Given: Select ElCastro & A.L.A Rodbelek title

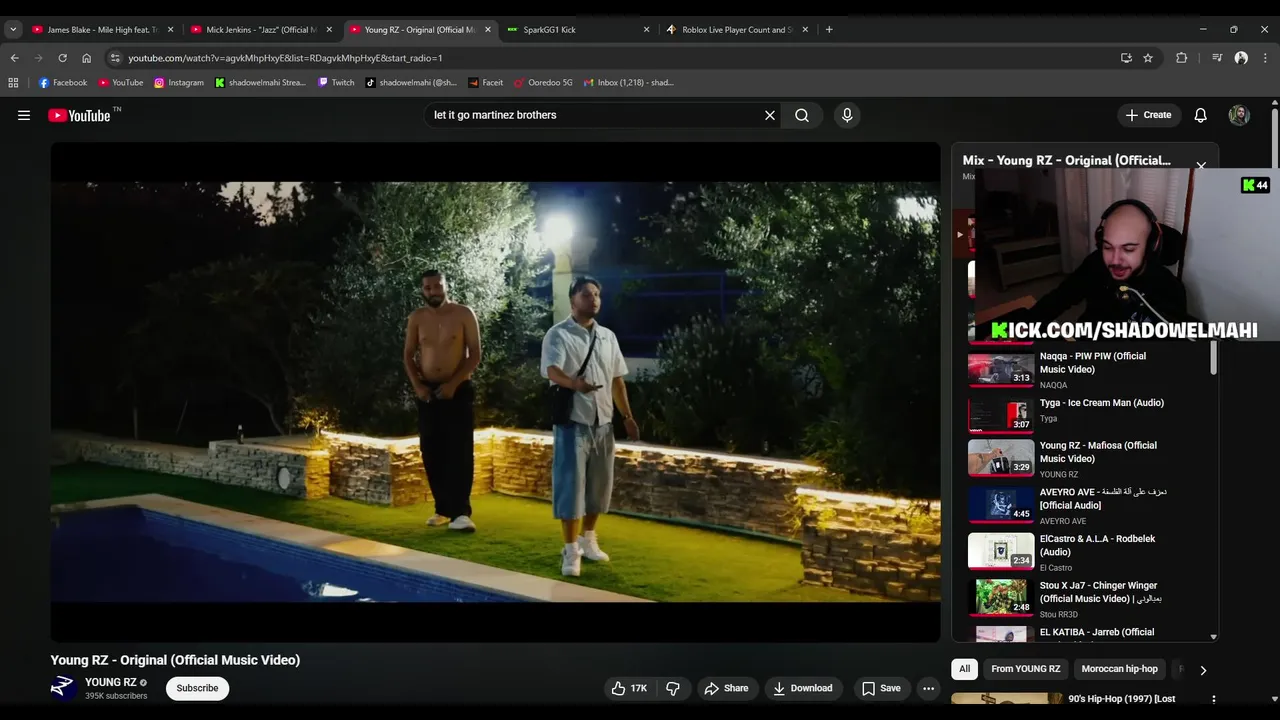Looking at the screenshot, I should (x=1097, y=545).
